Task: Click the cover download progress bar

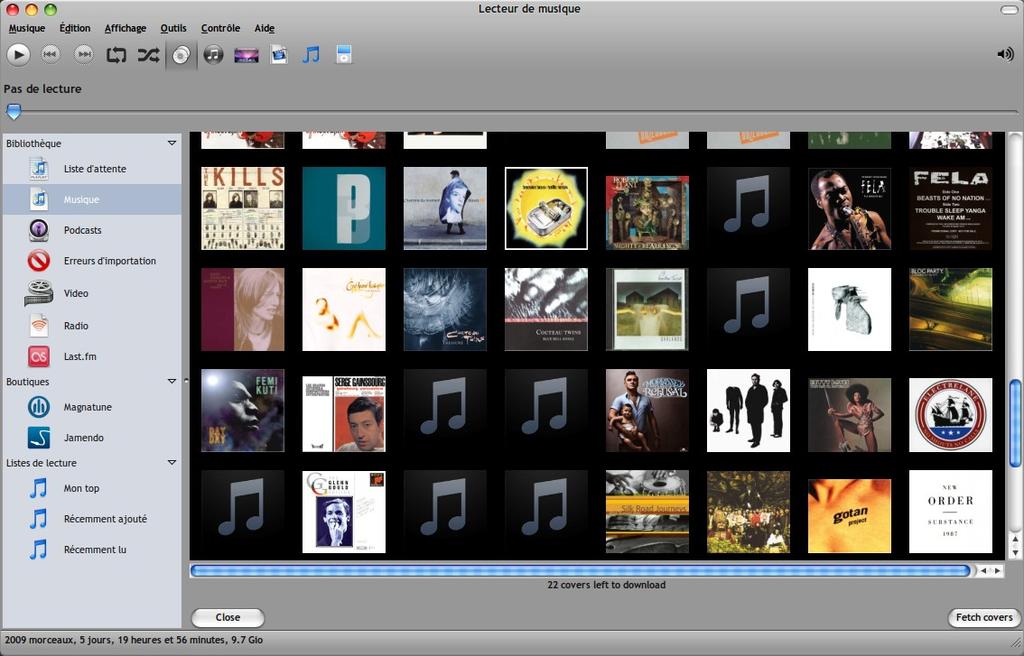Action: coord(581,571)
